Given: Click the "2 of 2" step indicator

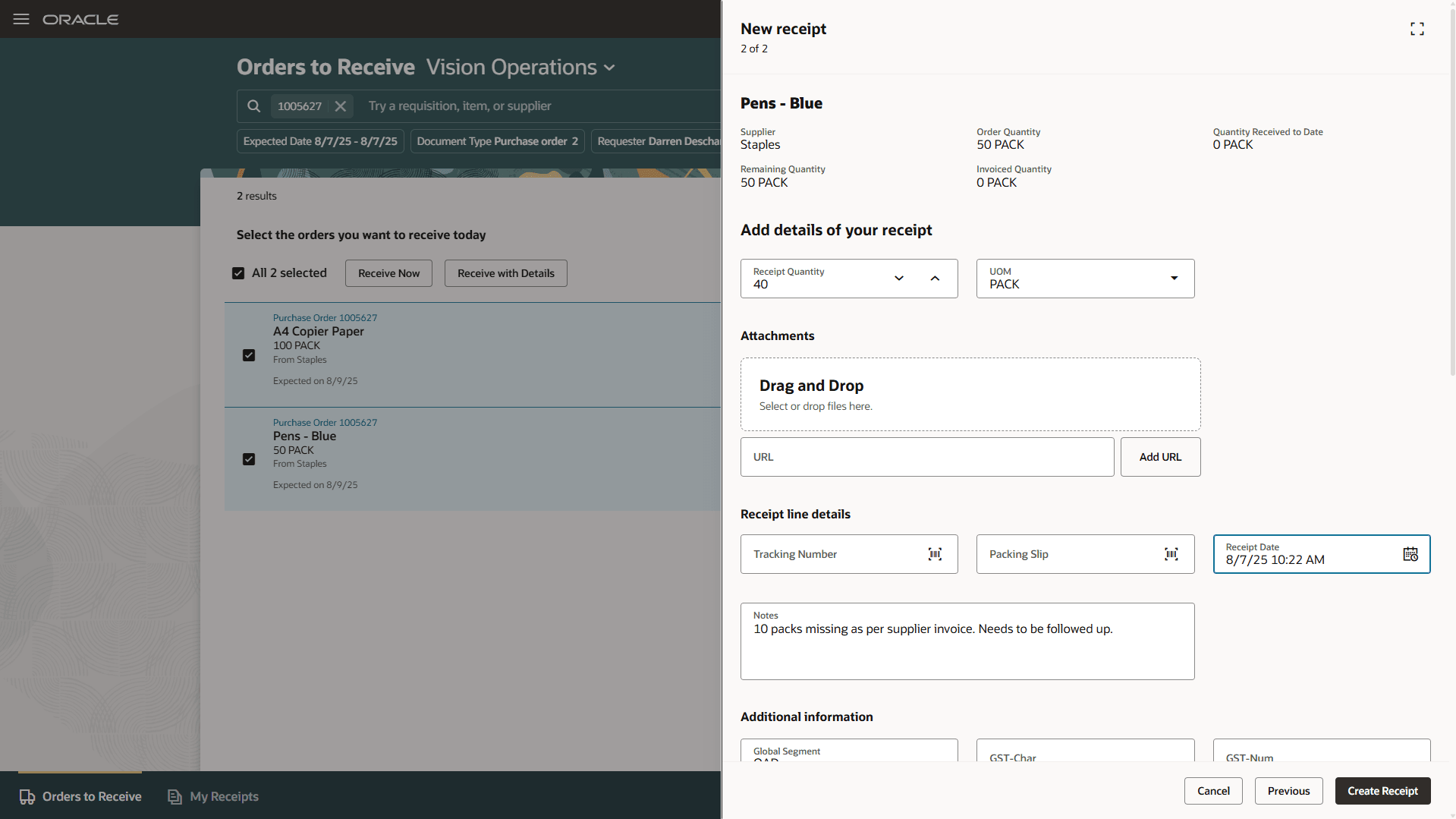Looking at the screenshot, I should tap(754, 49).
